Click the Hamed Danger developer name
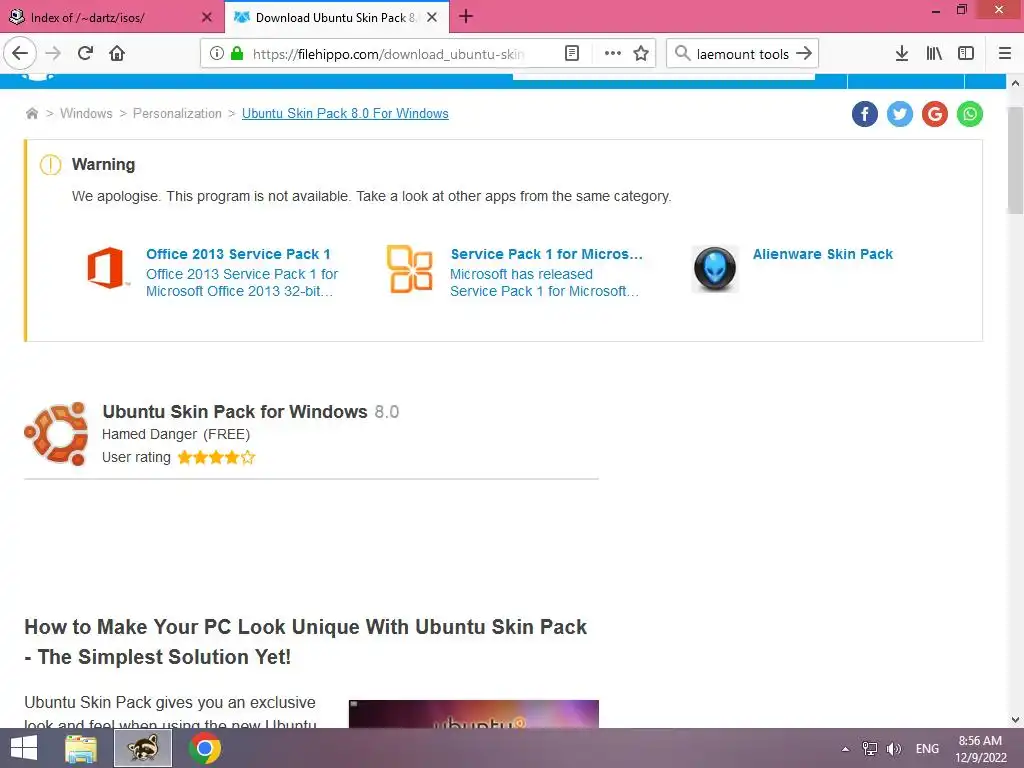Viewport: 1024px width, 768px height. (x=149, y=434)
